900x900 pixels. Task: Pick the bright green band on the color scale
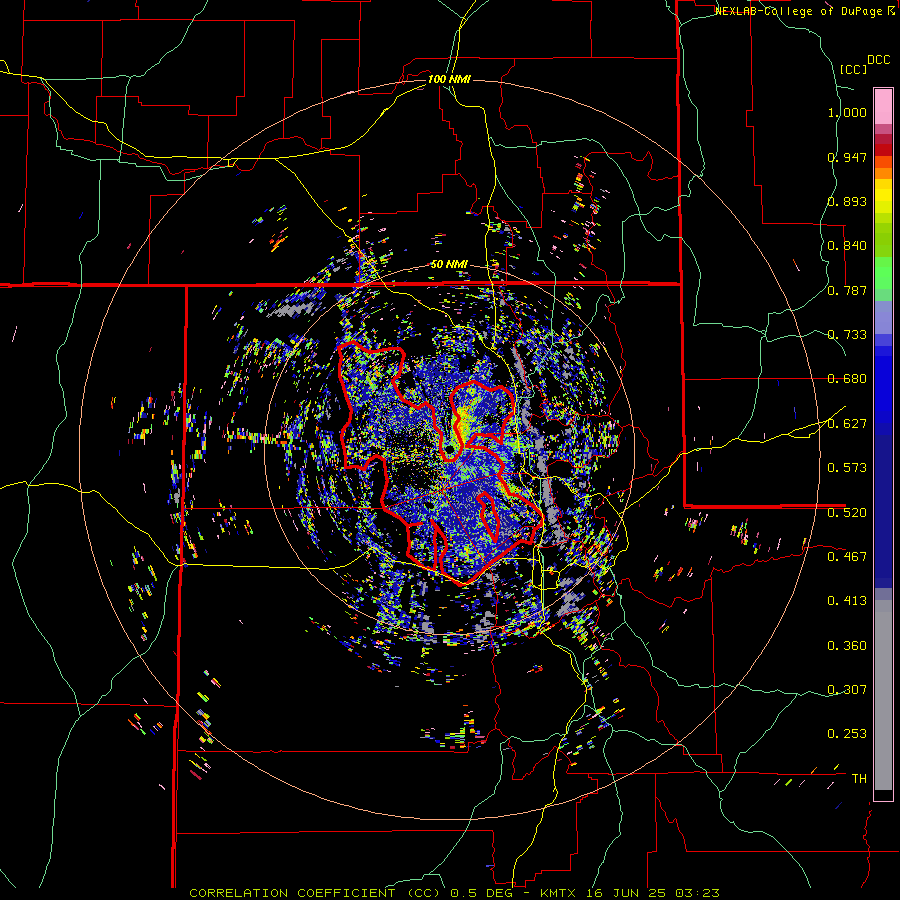(x=883, y=273)
